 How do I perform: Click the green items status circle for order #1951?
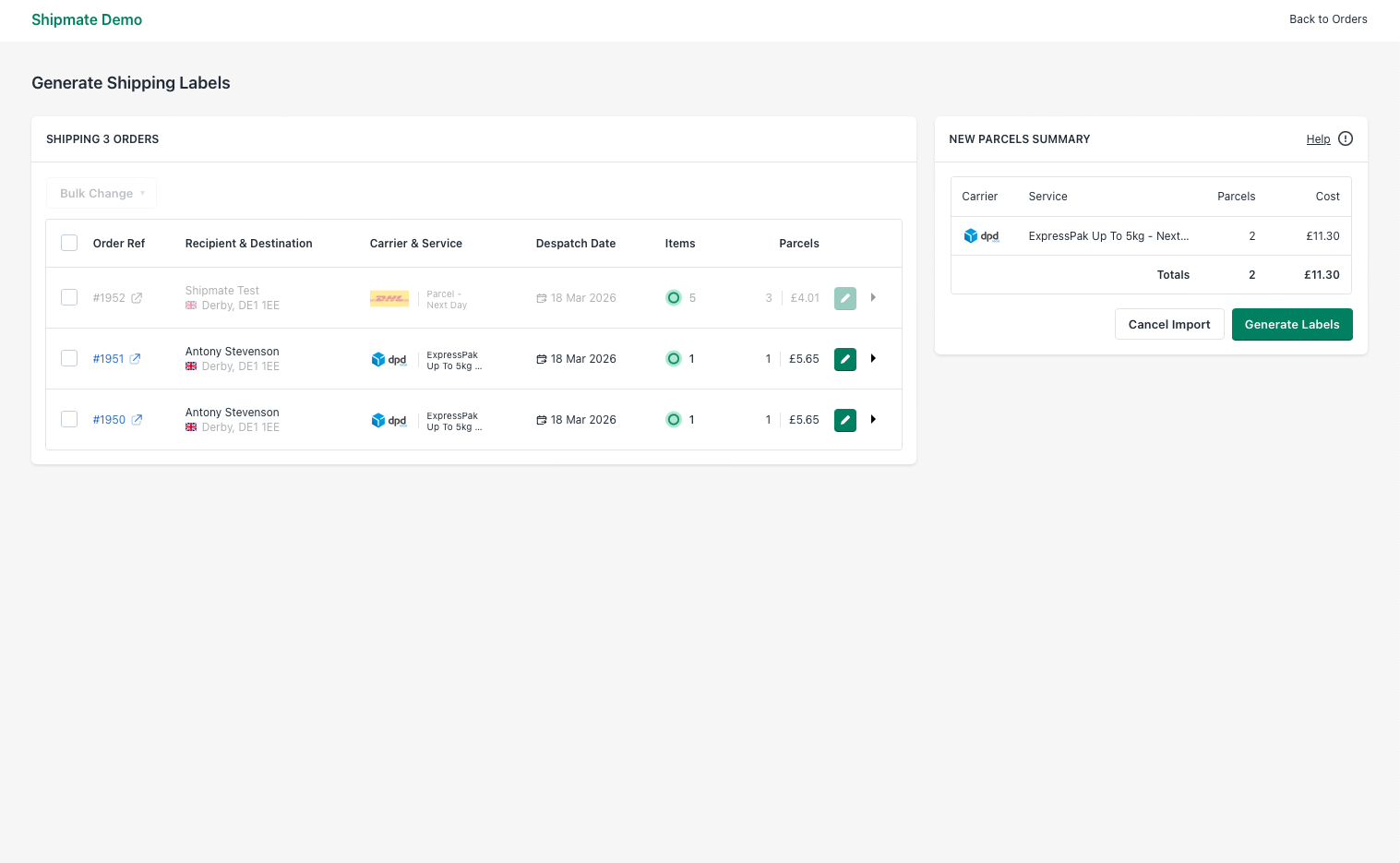674,358
